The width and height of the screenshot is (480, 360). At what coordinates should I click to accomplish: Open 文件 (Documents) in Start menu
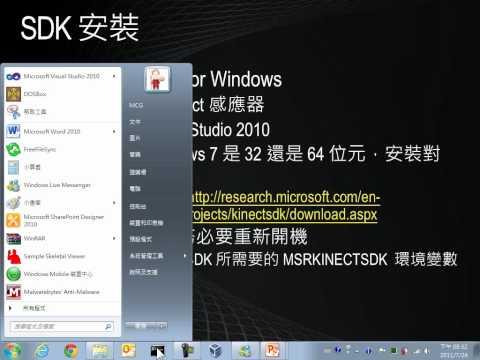click(x=135, y=122)
